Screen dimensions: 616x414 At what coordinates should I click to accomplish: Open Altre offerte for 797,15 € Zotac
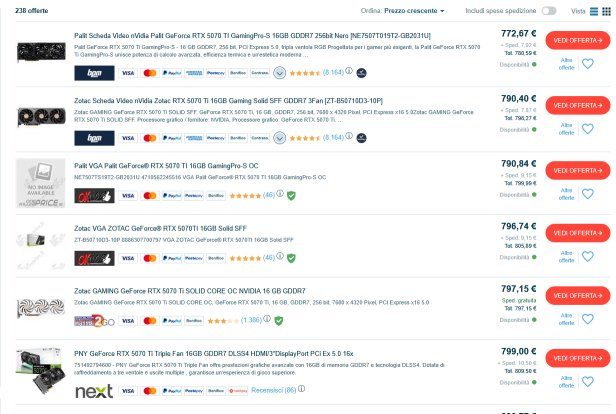coord(566,319)
